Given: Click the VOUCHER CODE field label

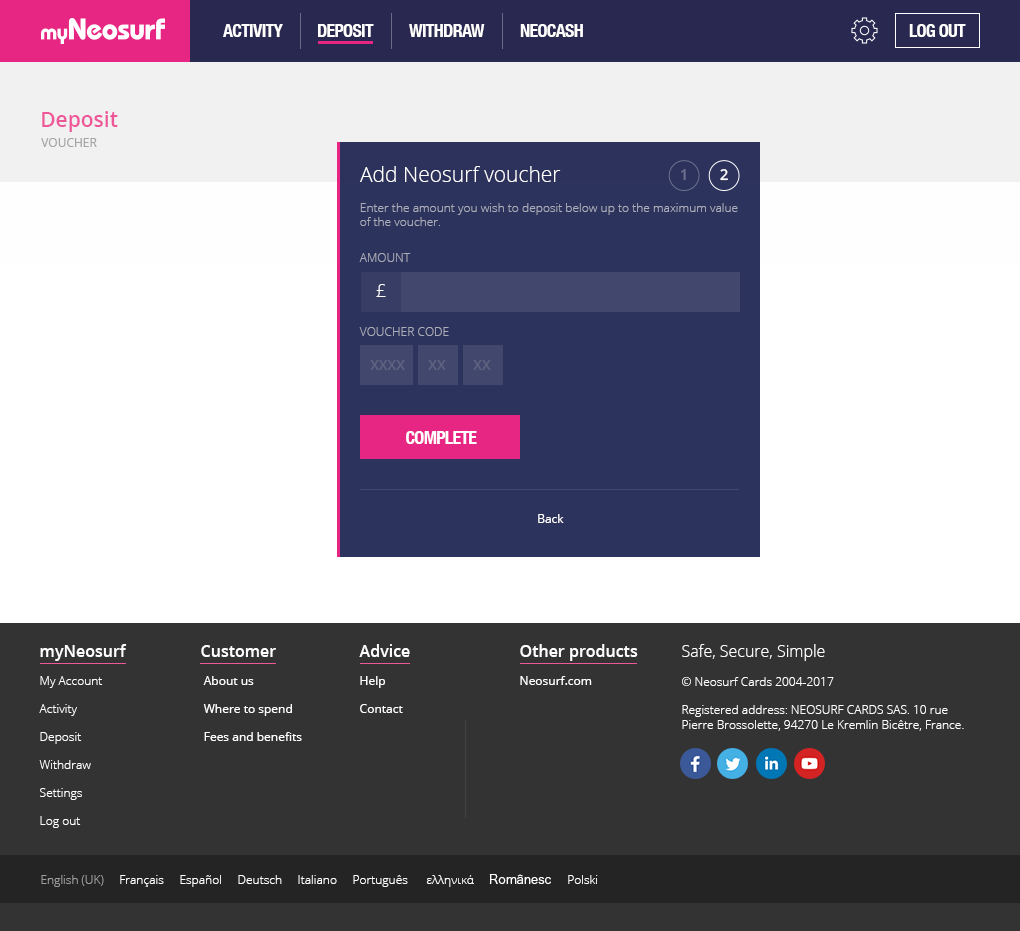Looking at the screenshot, I should click(x=404, y=332).
